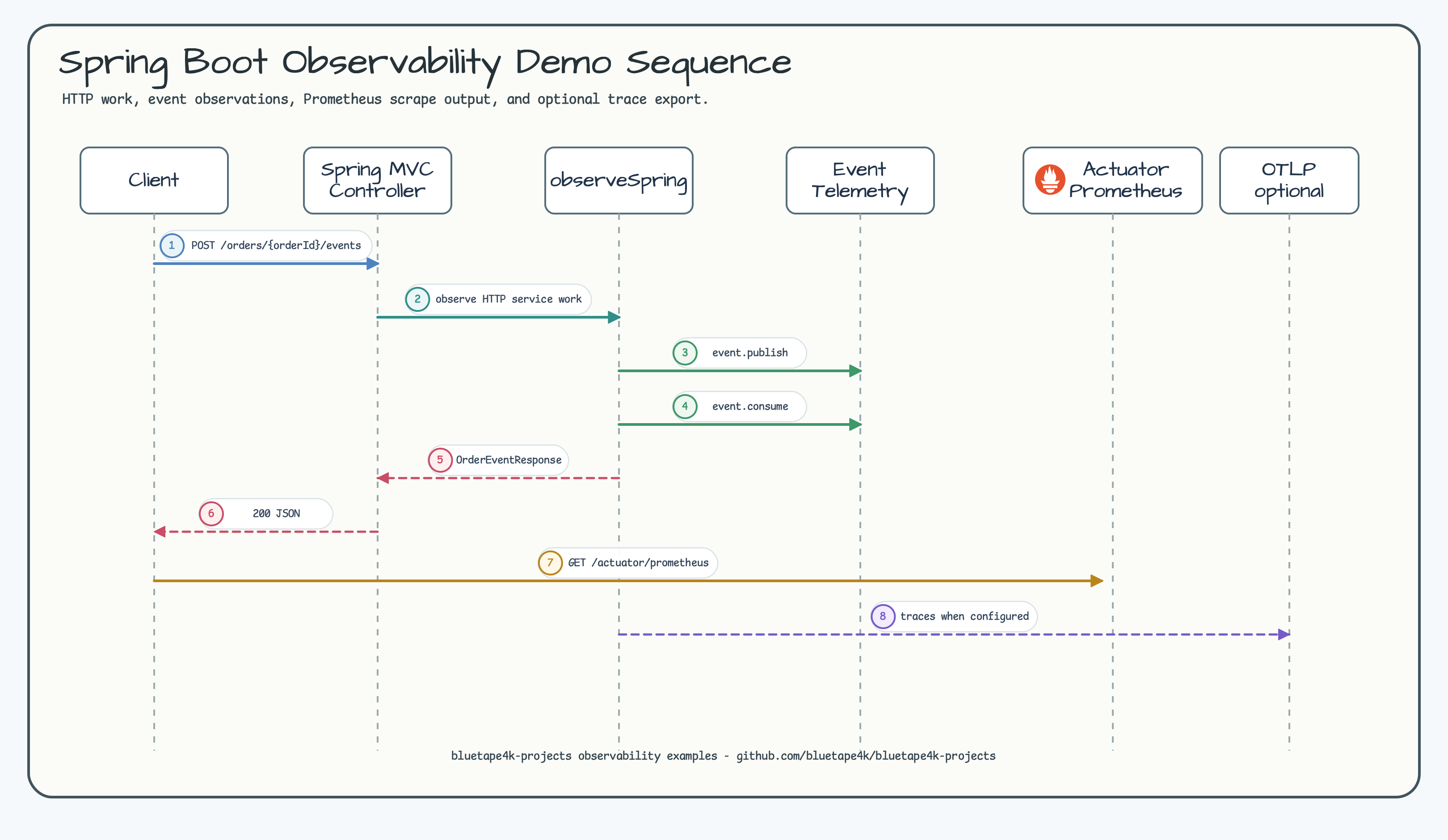
Task: Click the step 2 number circle
Action: click(418, 299)
